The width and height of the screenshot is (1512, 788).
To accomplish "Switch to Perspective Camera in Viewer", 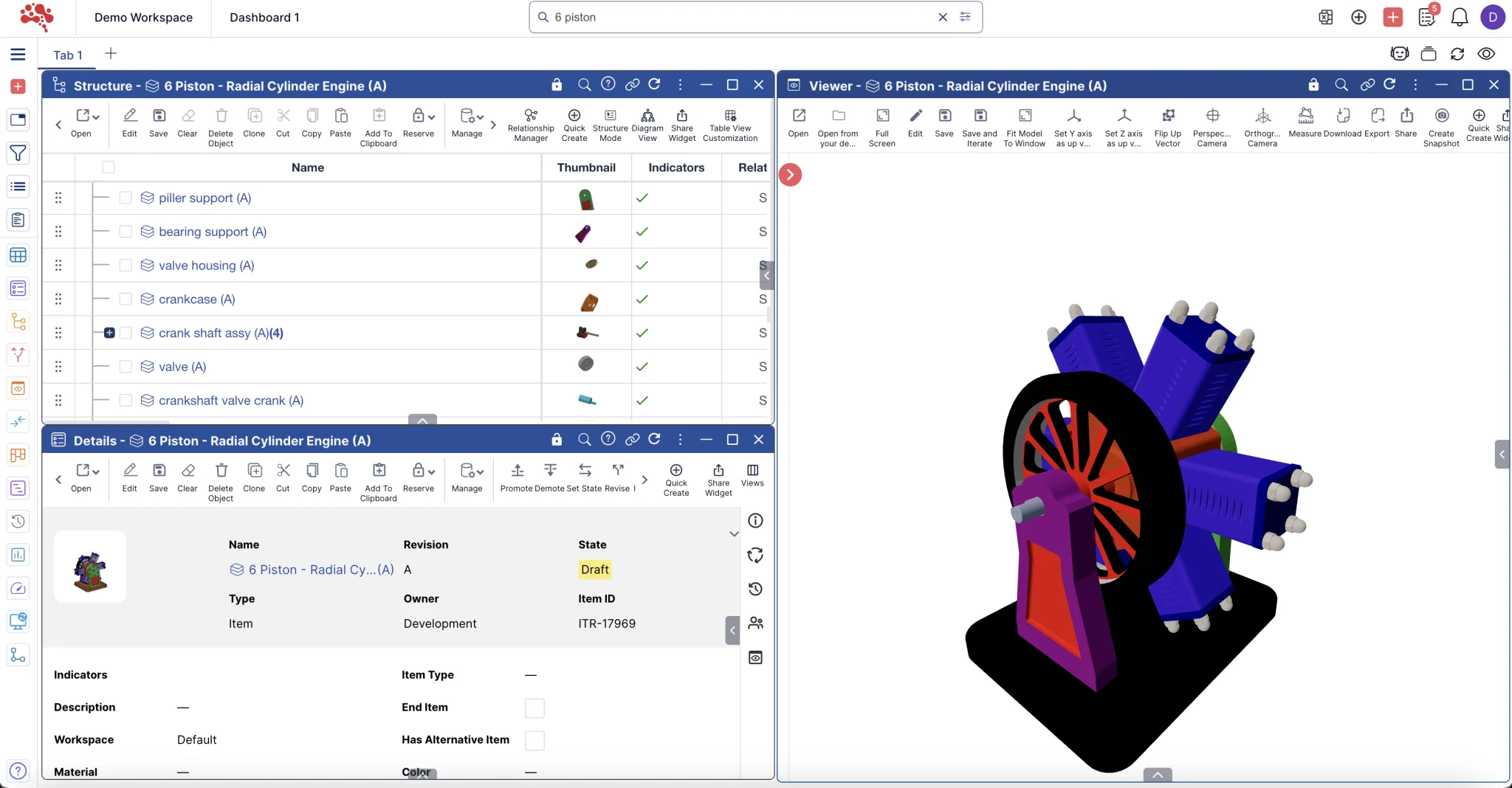I will pyautogui.click(x=1212, y=117).
